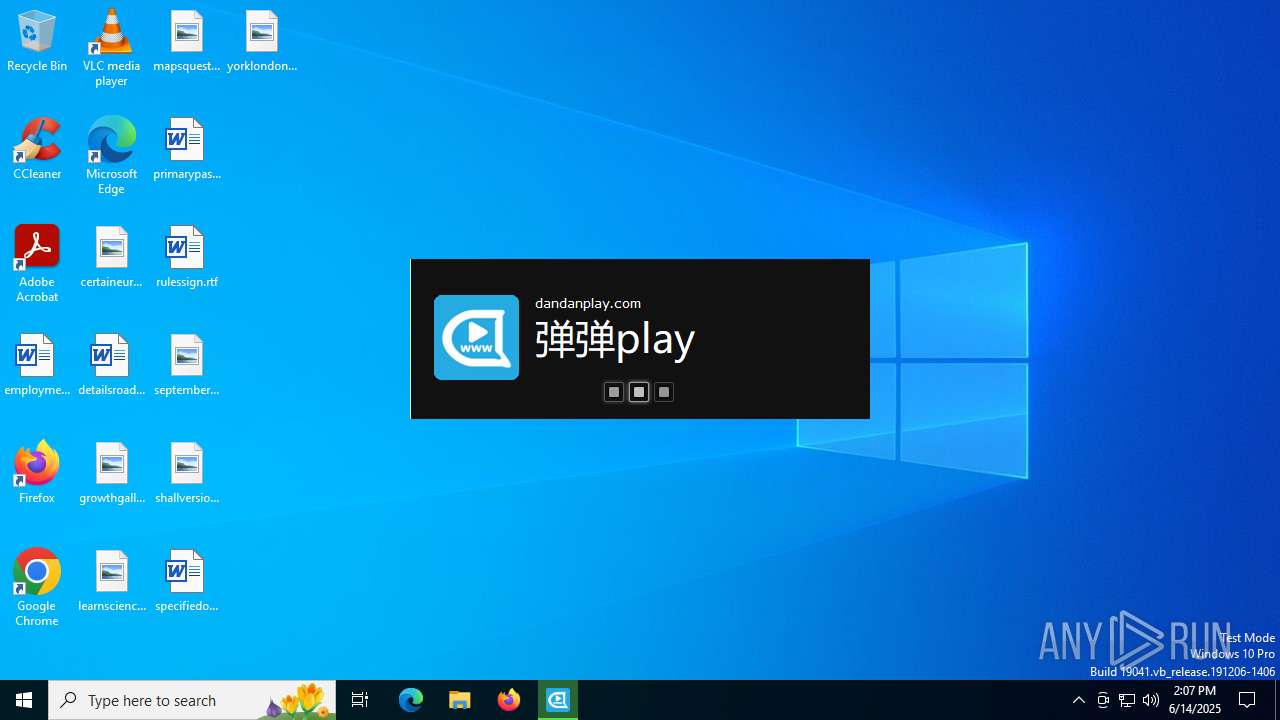Select the shallversio image file icon

187,473
